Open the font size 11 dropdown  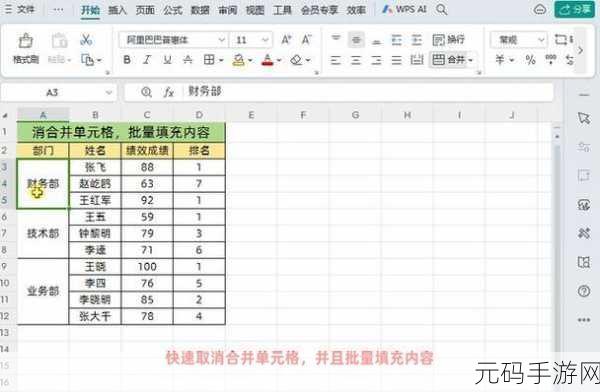coord(265,40)
